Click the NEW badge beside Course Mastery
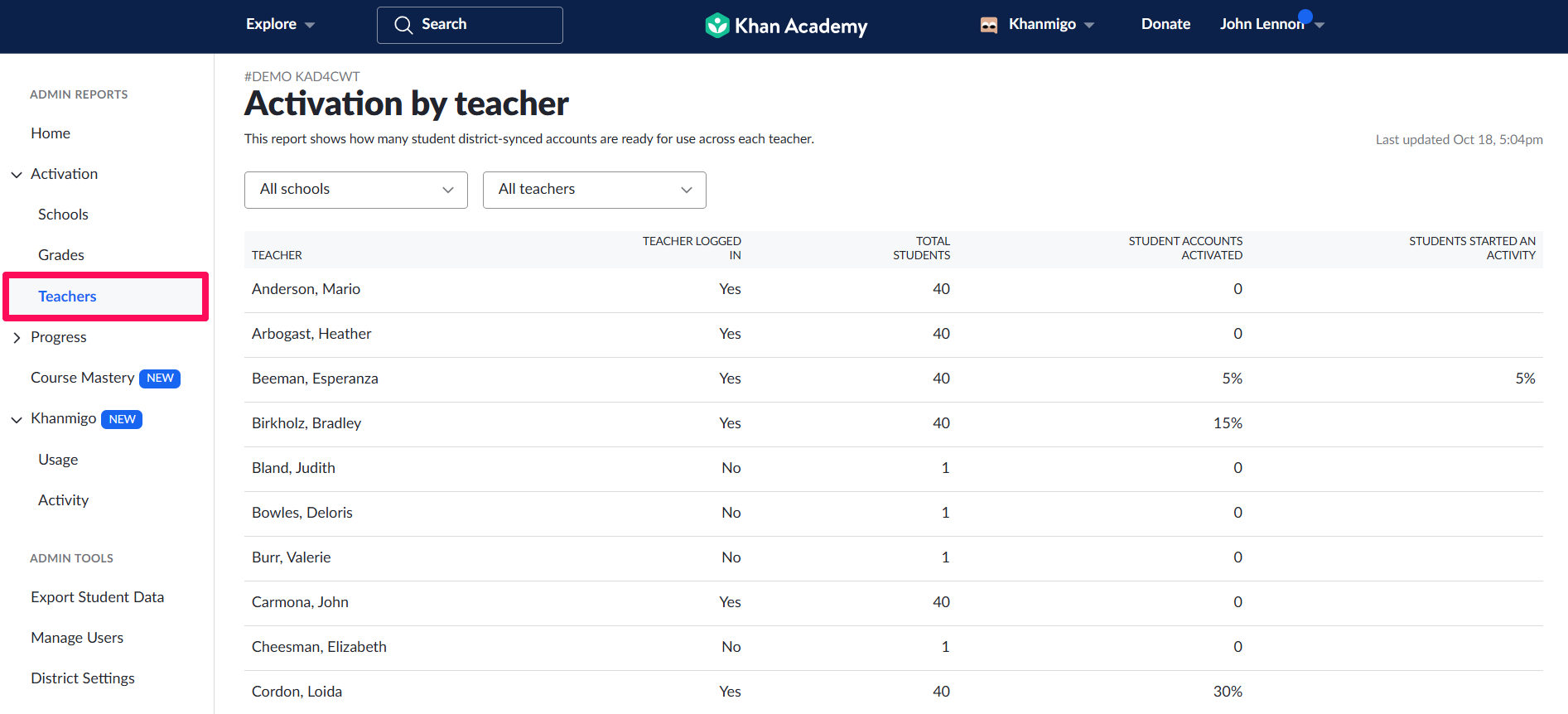1568x714 pixels. [160, 378]
